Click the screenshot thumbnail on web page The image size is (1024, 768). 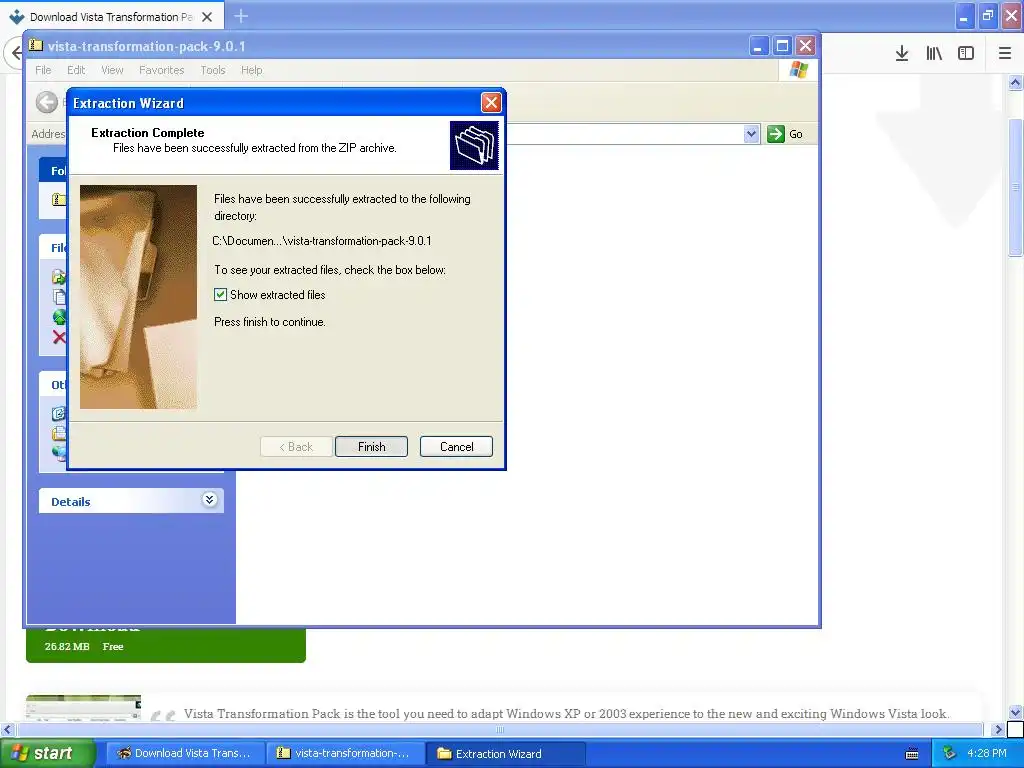84,707
